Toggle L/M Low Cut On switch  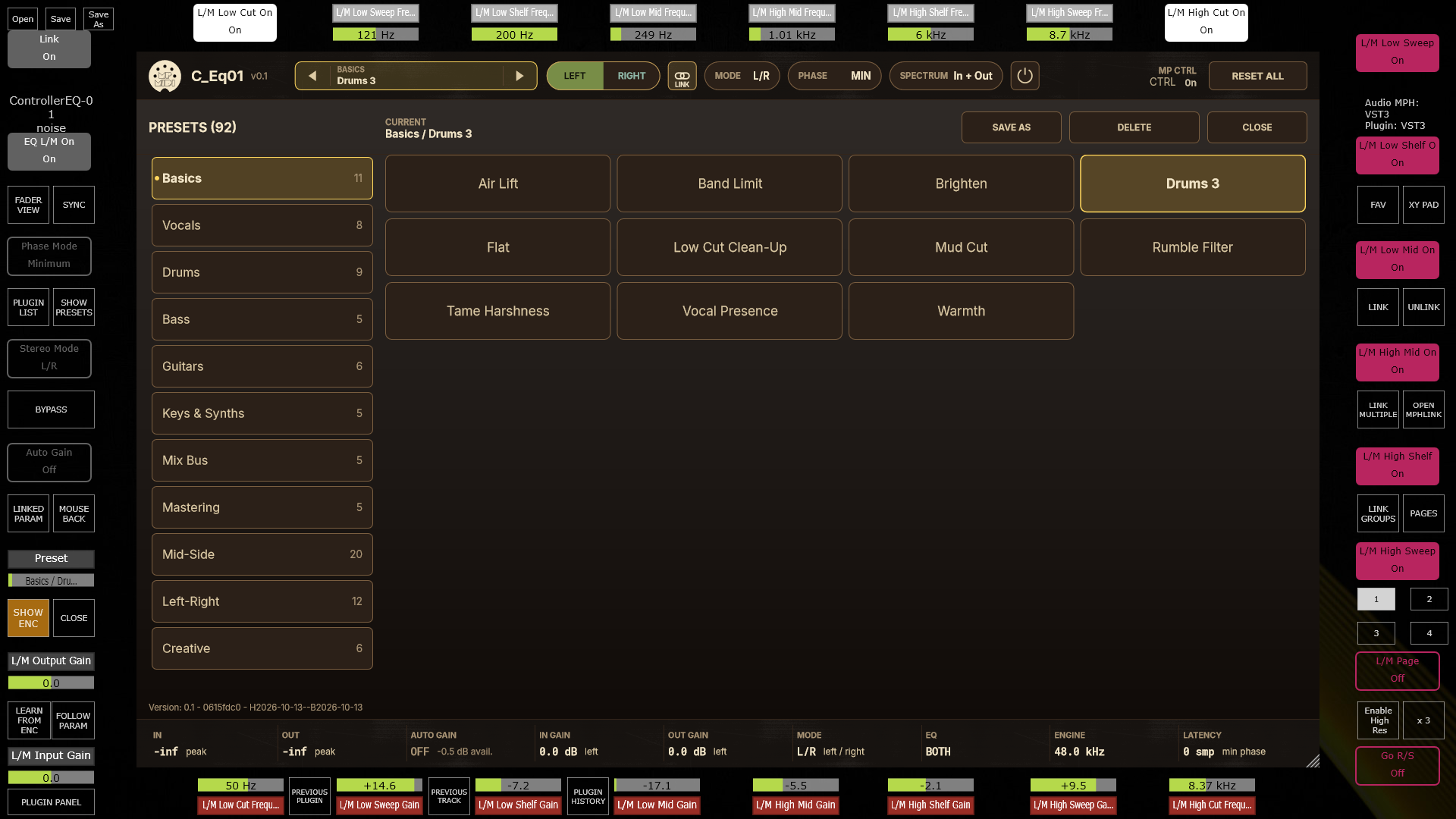pyautogui.click(x=235, y=22)
